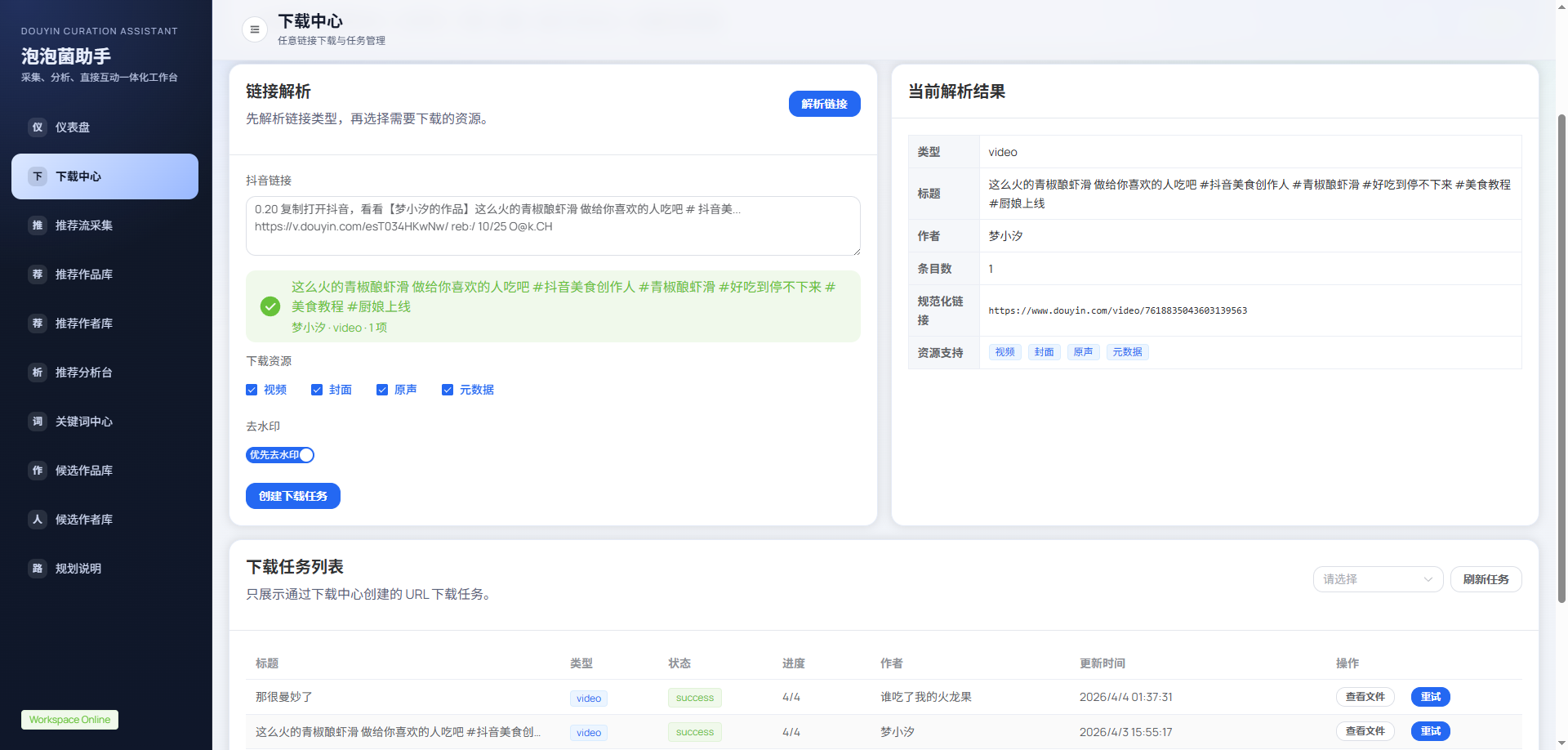Image resolution: width=1568 pixels, height=750 pixels.
Task: Click the 推 icon beside 推荐流采集
Action: (38, 225)
